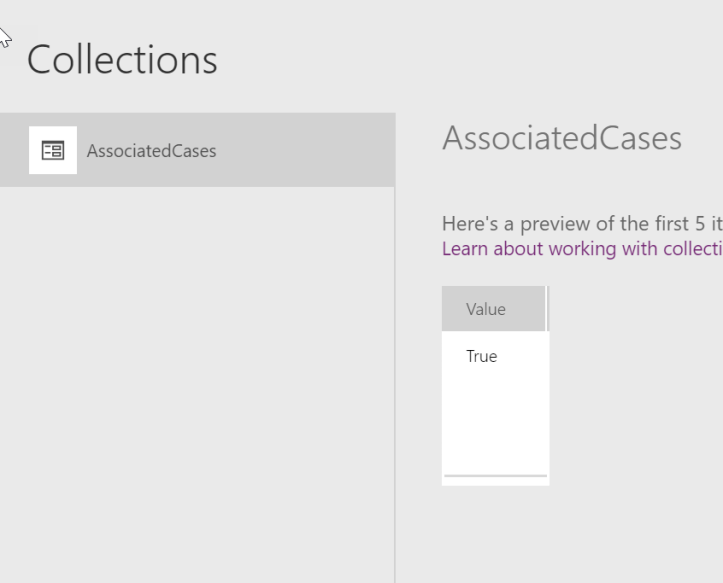The image size is (723, 583).
Task: Click the horizontal scrollbar under the preview table
Action: tap(494, 477)
